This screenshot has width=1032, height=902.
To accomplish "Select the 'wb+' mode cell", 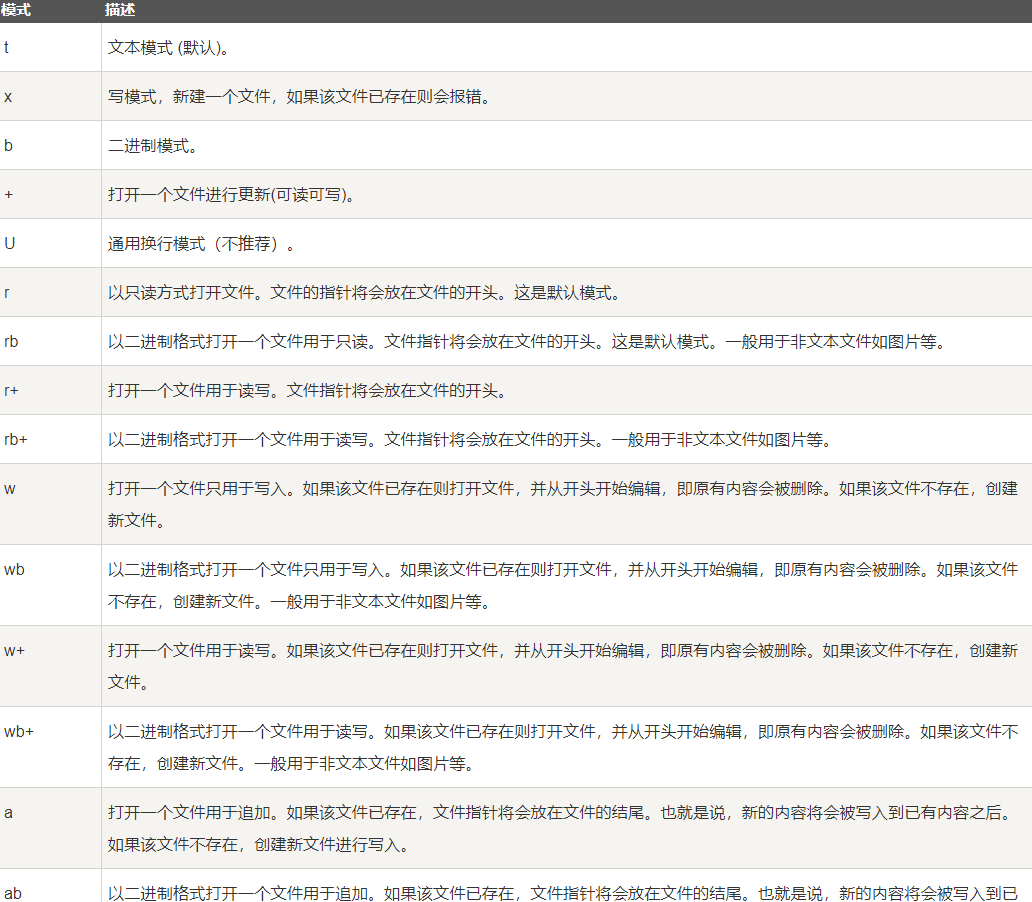I will [50, 747].
